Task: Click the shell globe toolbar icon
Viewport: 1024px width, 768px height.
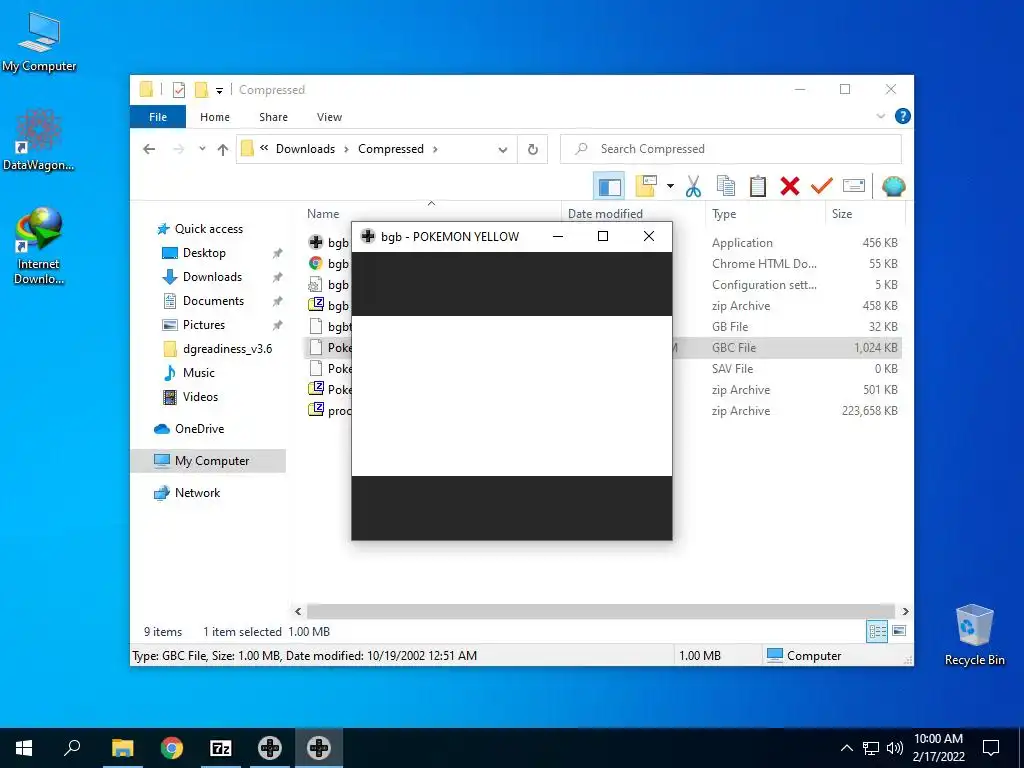Action: tap(893, 186)
